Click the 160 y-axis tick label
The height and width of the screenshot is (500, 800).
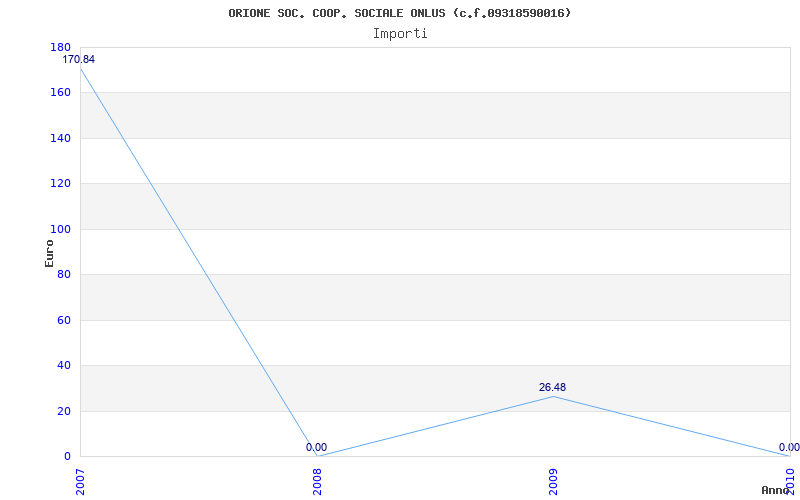(60, 92)
